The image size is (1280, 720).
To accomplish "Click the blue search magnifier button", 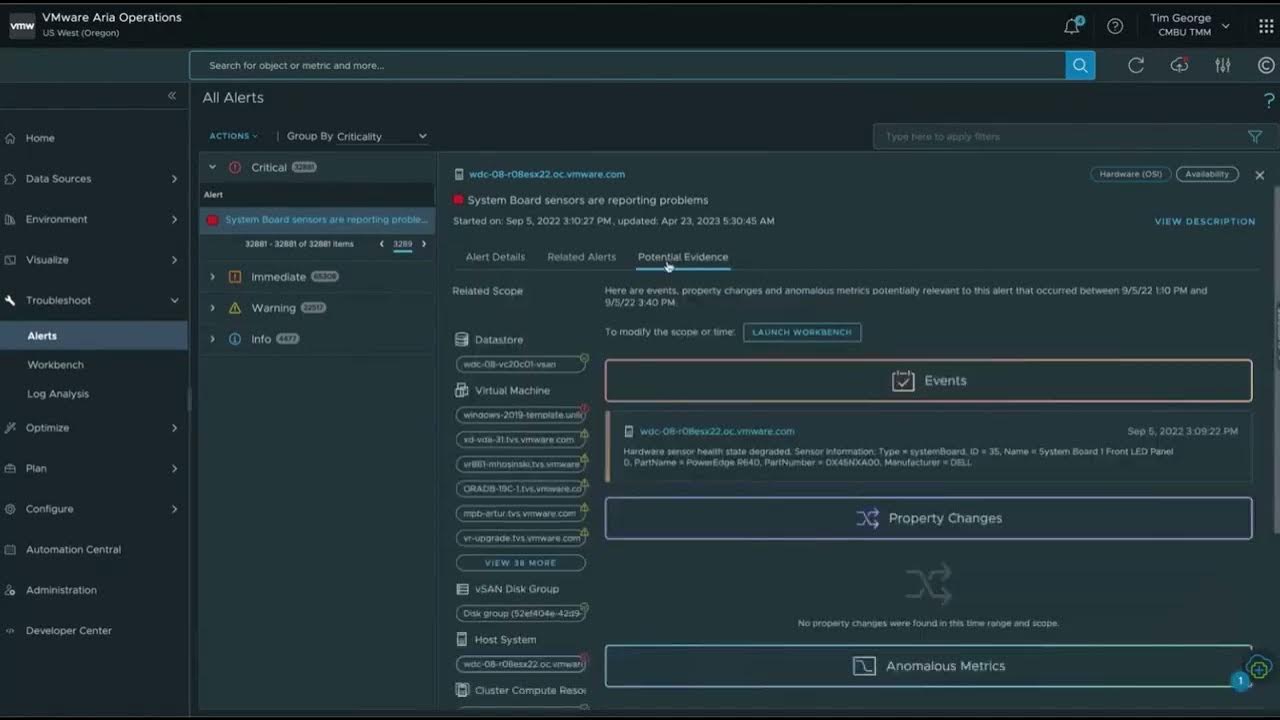I will (x=1080, y=65).
